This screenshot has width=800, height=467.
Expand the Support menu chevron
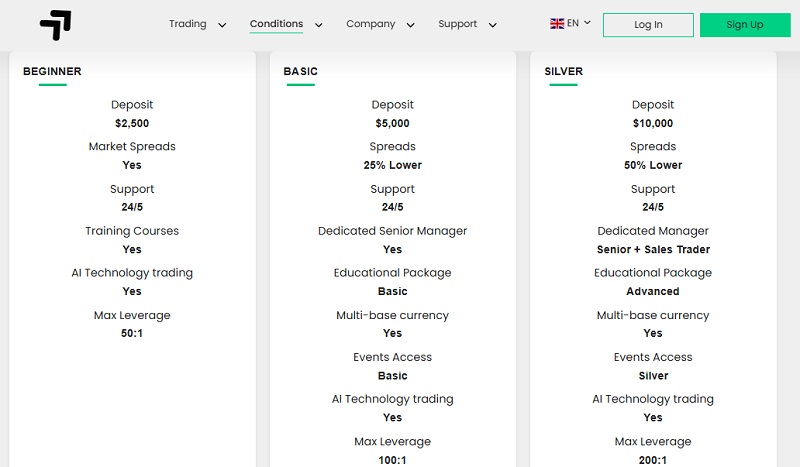(x=492, y=25)
